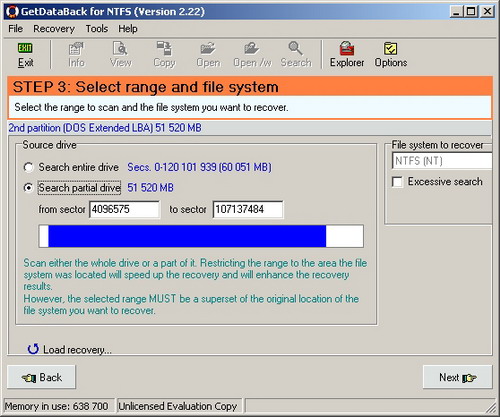Screen dimensions: 500x417
Task: Open the Options toolbar icon
Action: [391, 55]
